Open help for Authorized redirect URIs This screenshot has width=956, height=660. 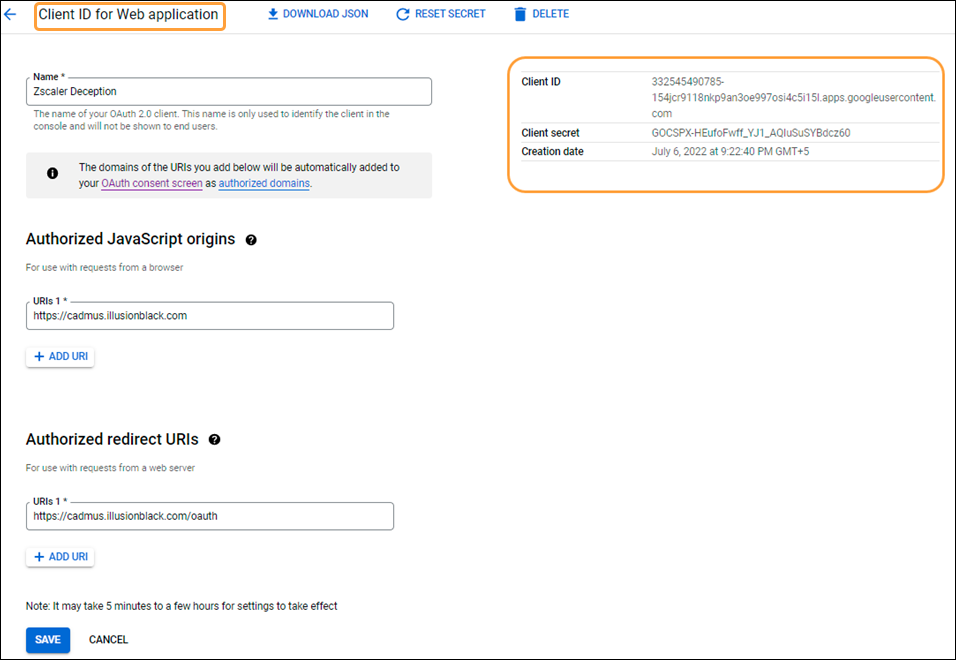pos(214,439)
